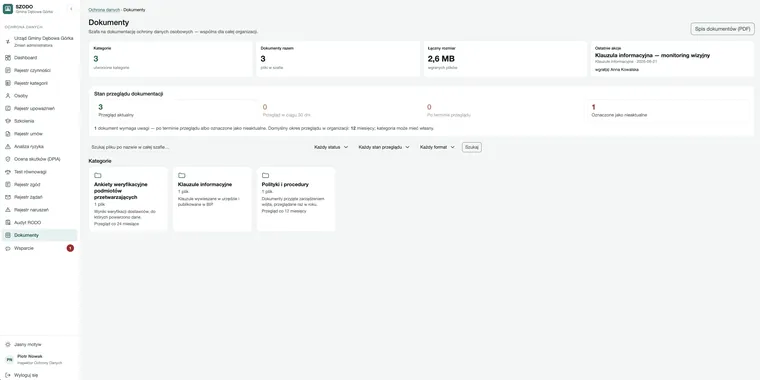Click the Rejestr żądań envelope icon

click(8, 197)
